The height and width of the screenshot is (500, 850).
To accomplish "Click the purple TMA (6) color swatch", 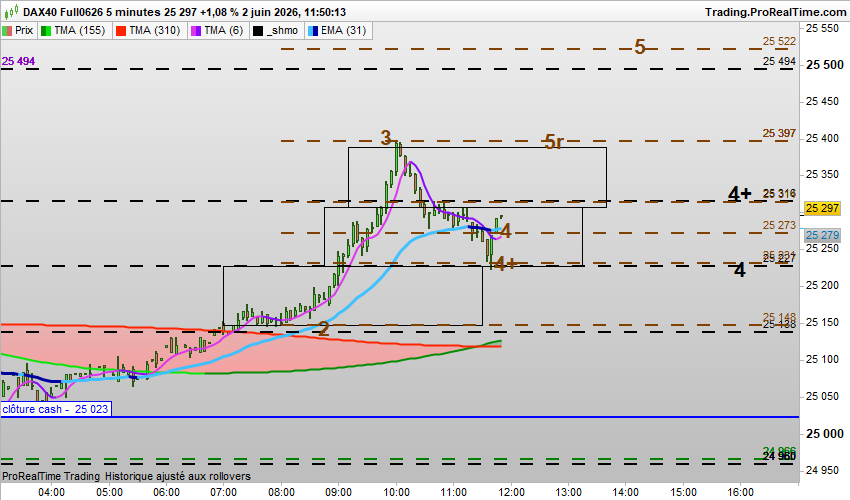I will coord(196,31).
